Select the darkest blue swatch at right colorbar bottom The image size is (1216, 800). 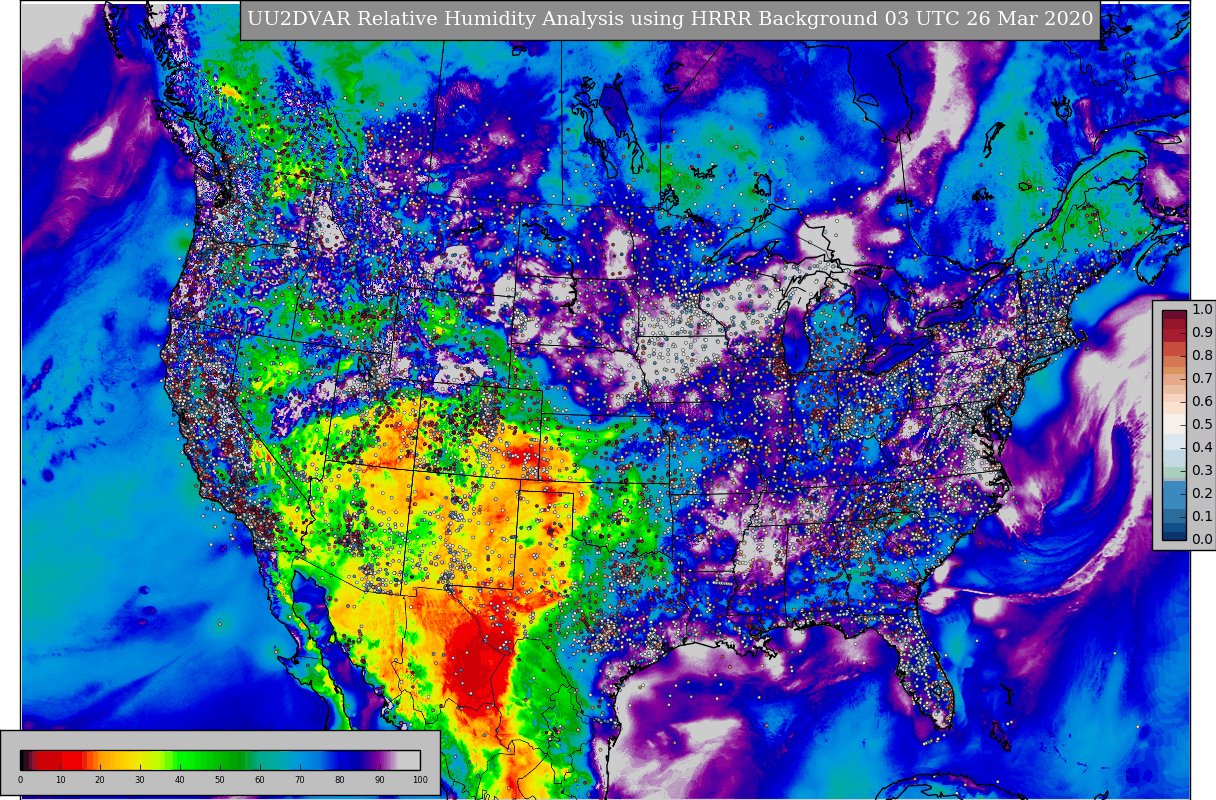[x=1174, y=534]
